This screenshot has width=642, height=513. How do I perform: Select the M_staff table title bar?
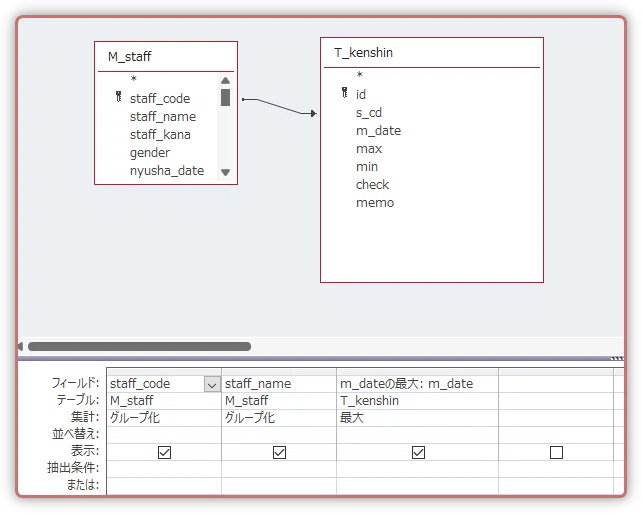pyautogui.click(x=166, y=56)
